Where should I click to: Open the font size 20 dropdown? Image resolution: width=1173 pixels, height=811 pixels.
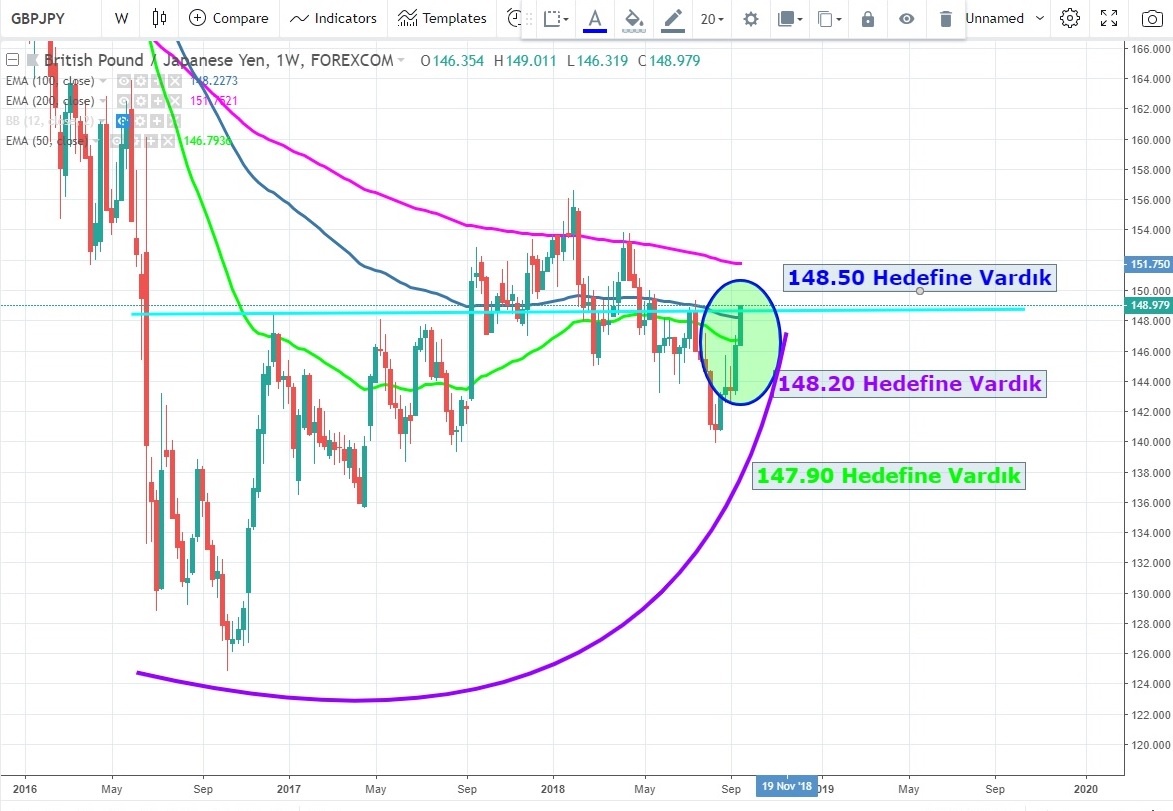click(x=712, y=19)
